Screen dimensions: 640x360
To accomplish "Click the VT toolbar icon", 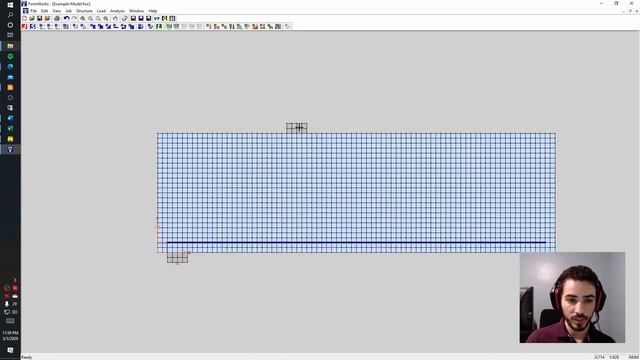I will pos(157,18).
